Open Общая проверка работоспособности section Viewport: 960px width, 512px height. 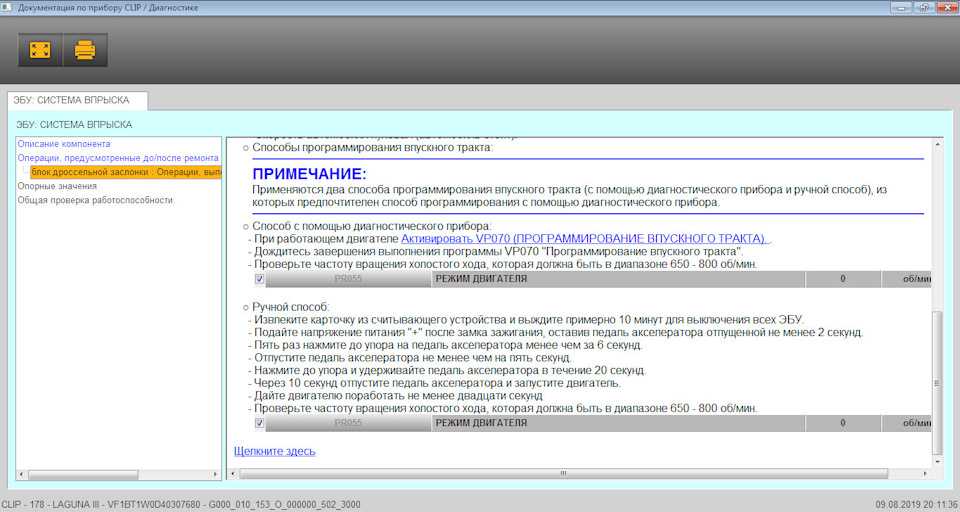95,200
